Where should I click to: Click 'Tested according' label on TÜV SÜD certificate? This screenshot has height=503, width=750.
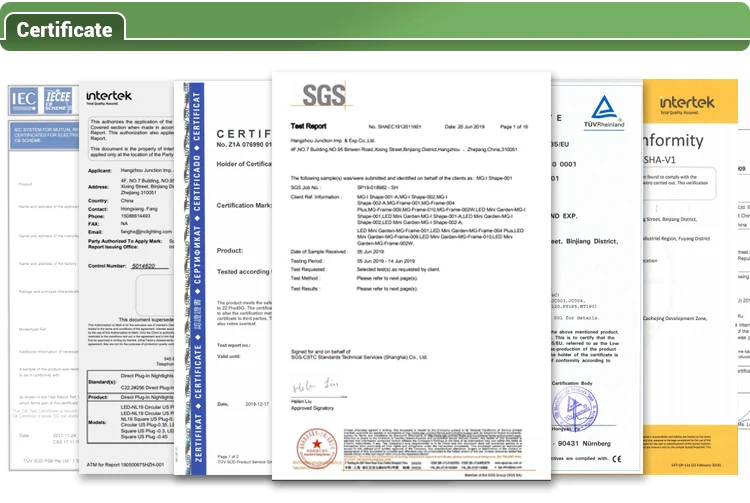pos(243,272)
